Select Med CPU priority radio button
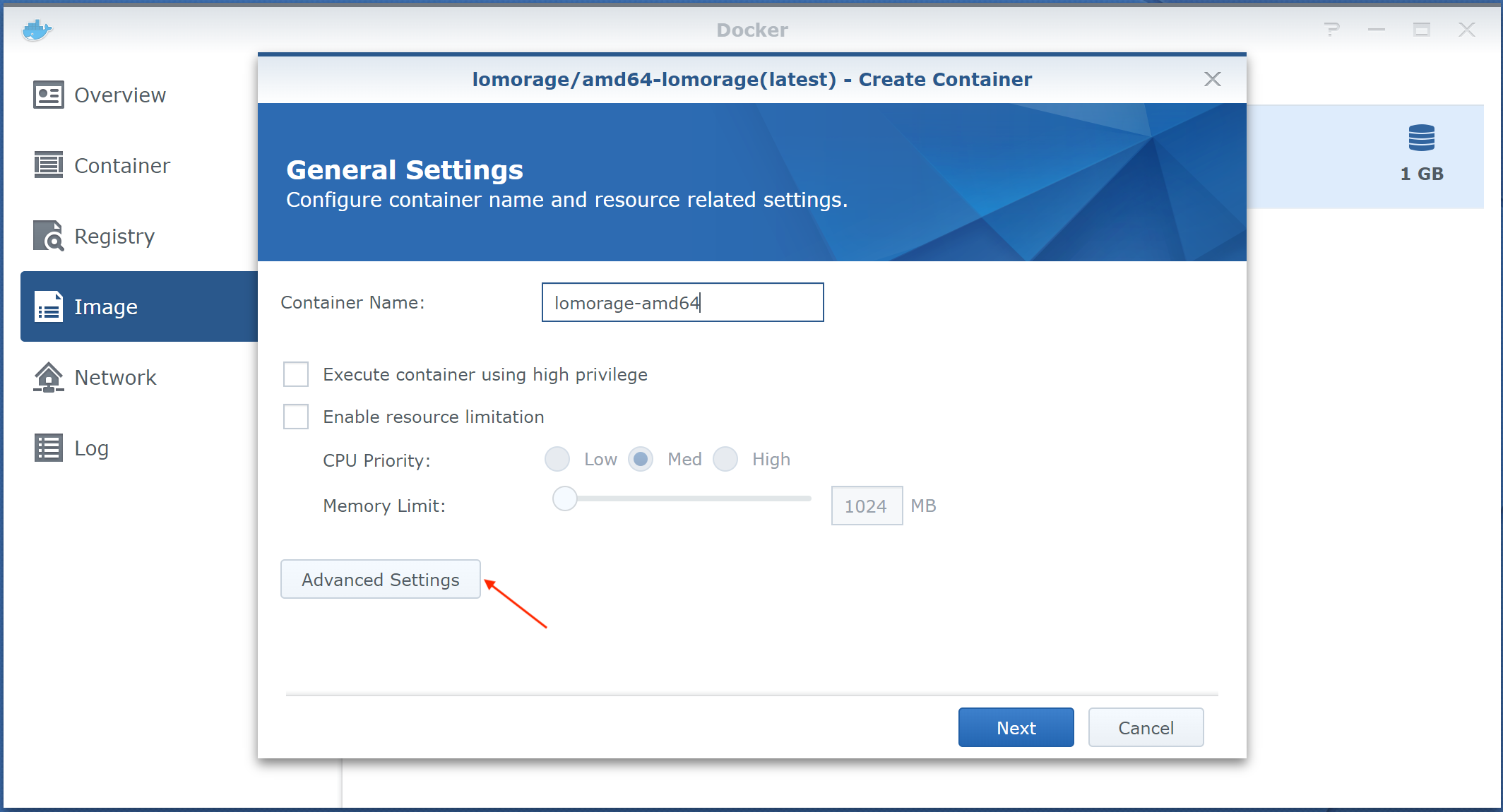This screenshot has height=812, width=1503. click(641, 459)
